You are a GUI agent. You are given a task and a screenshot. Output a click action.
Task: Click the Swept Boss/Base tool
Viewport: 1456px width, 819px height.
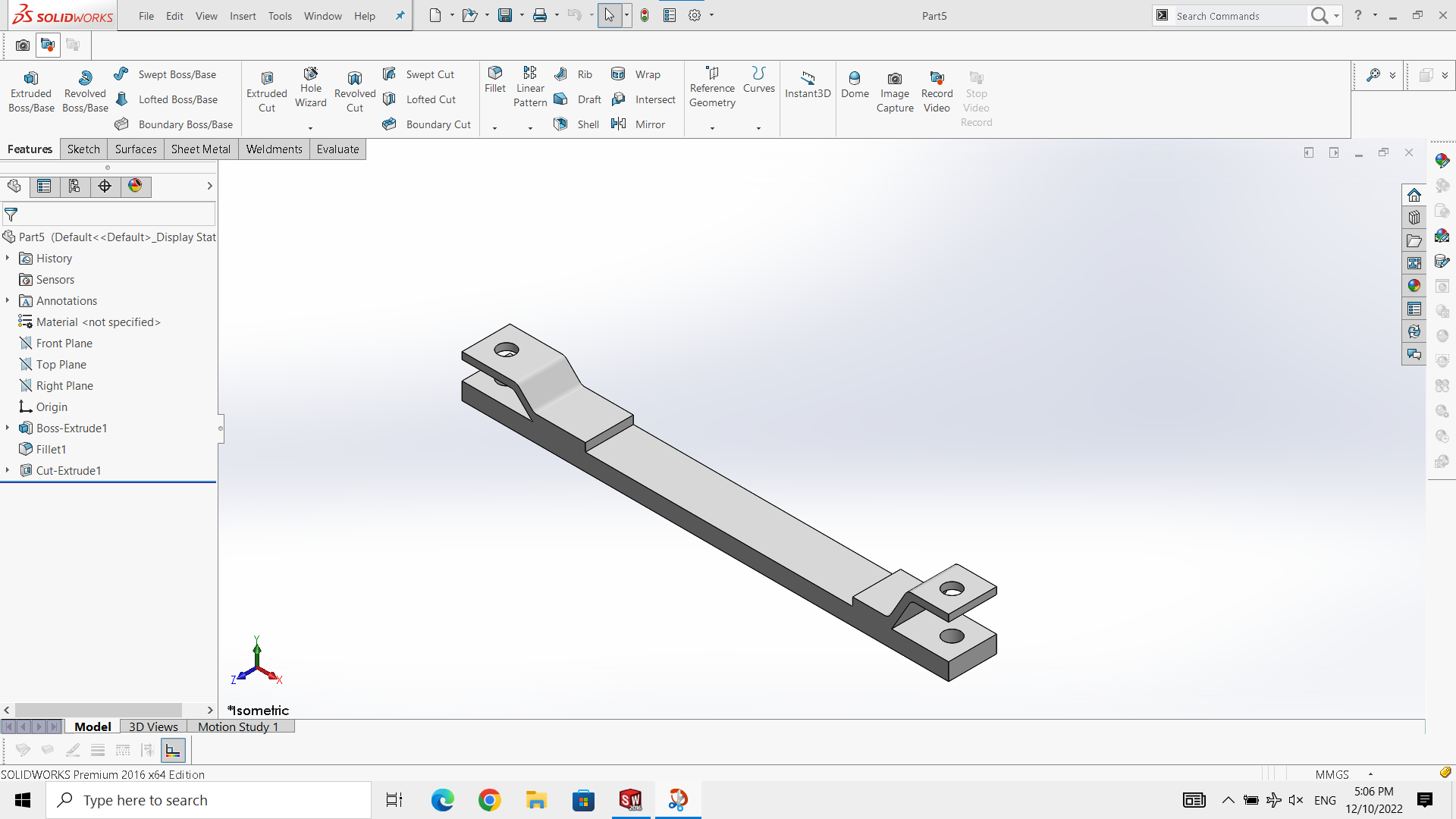pyautogui.click(x=165, y=74)
